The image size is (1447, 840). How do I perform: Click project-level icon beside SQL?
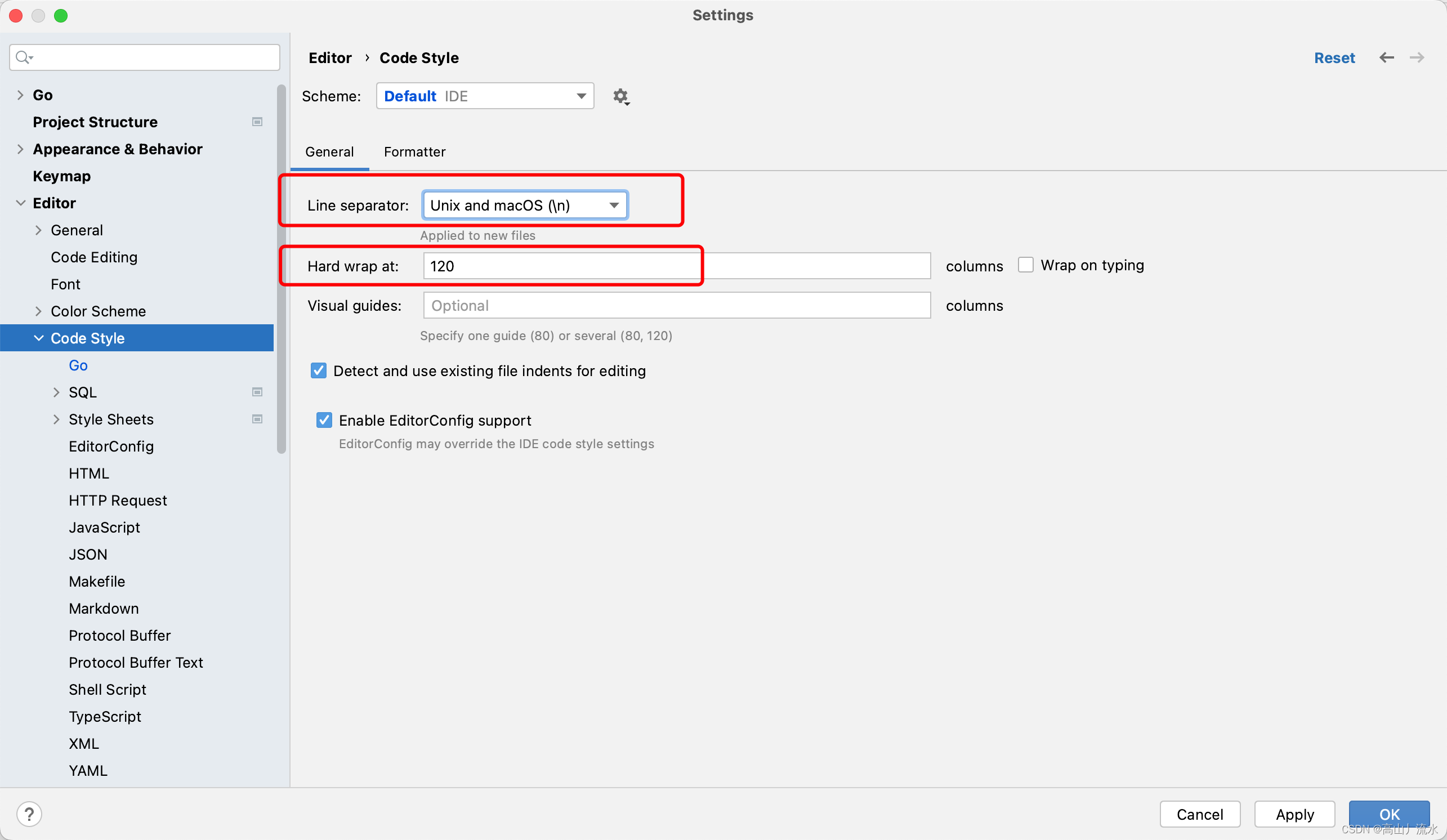[x=257, y=392]
